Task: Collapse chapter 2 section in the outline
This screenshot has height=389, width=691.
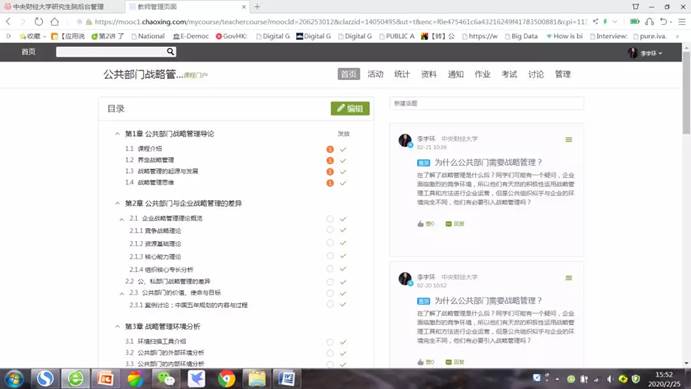Action: coord(117,203)
